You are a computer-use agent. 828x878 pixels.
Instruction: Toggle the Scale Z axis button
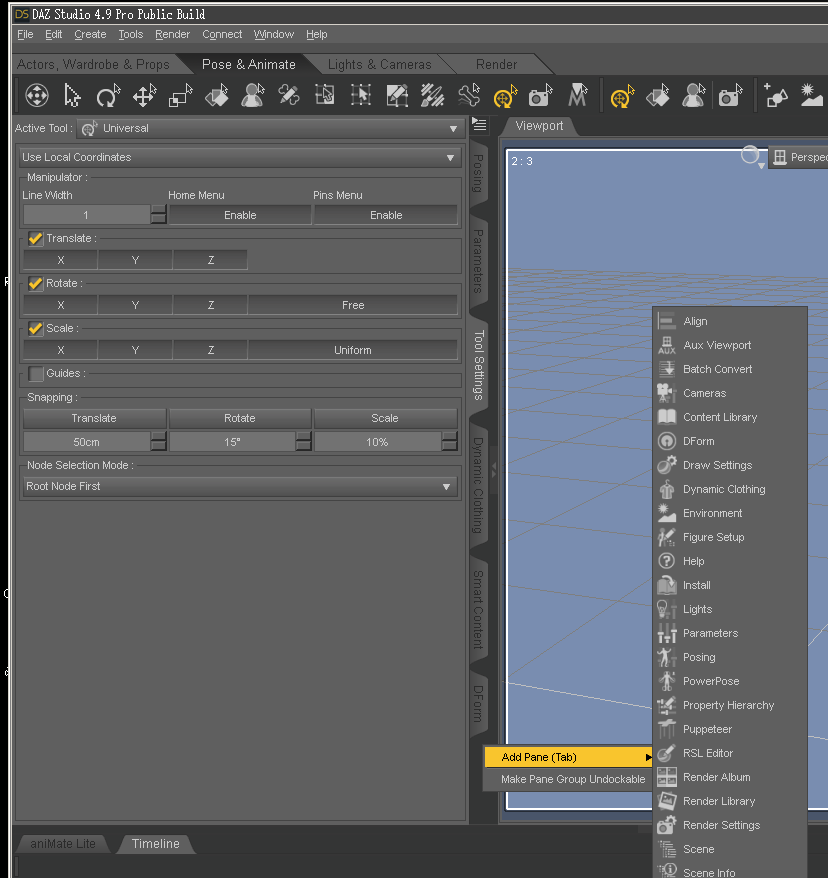click(210, 351)
